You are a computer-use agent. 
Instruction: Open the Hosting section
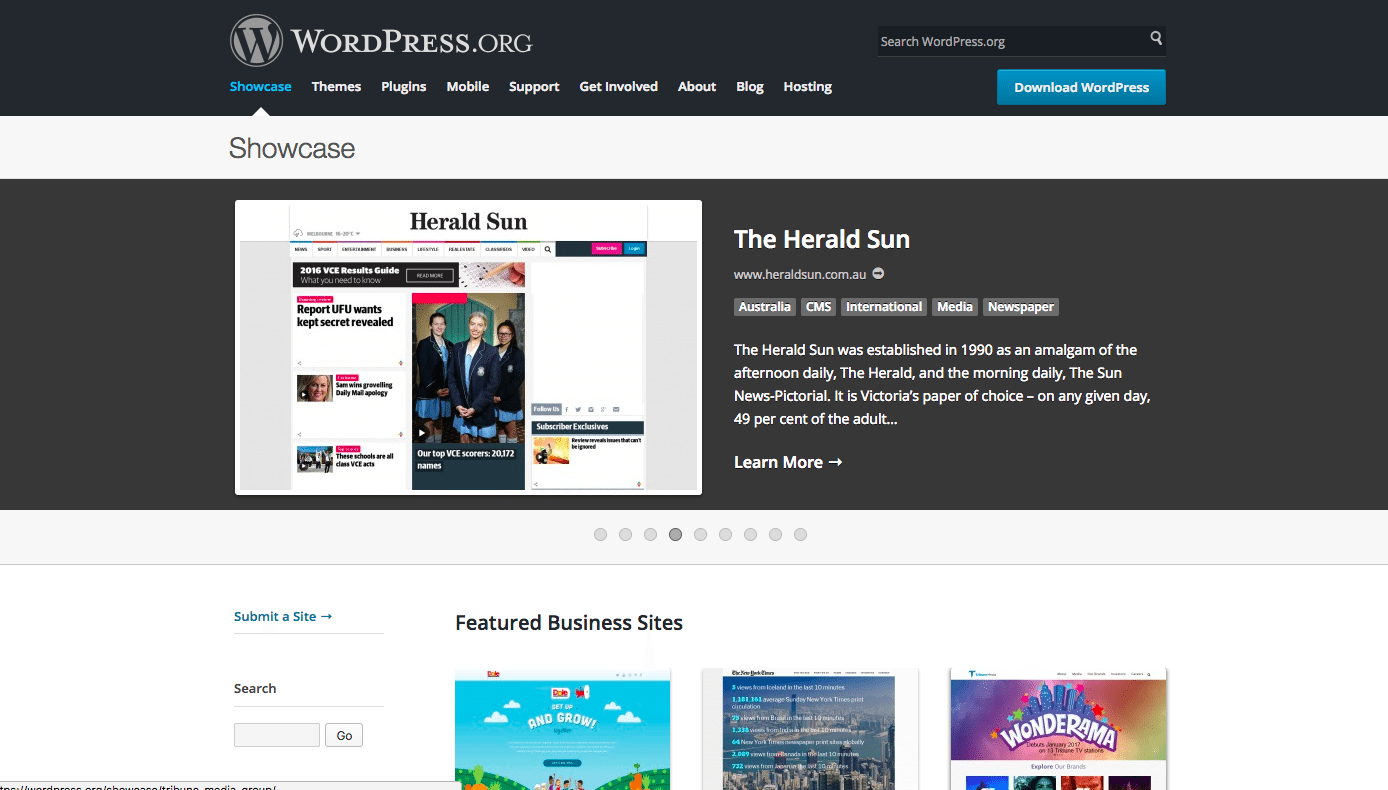coord(807,87)
